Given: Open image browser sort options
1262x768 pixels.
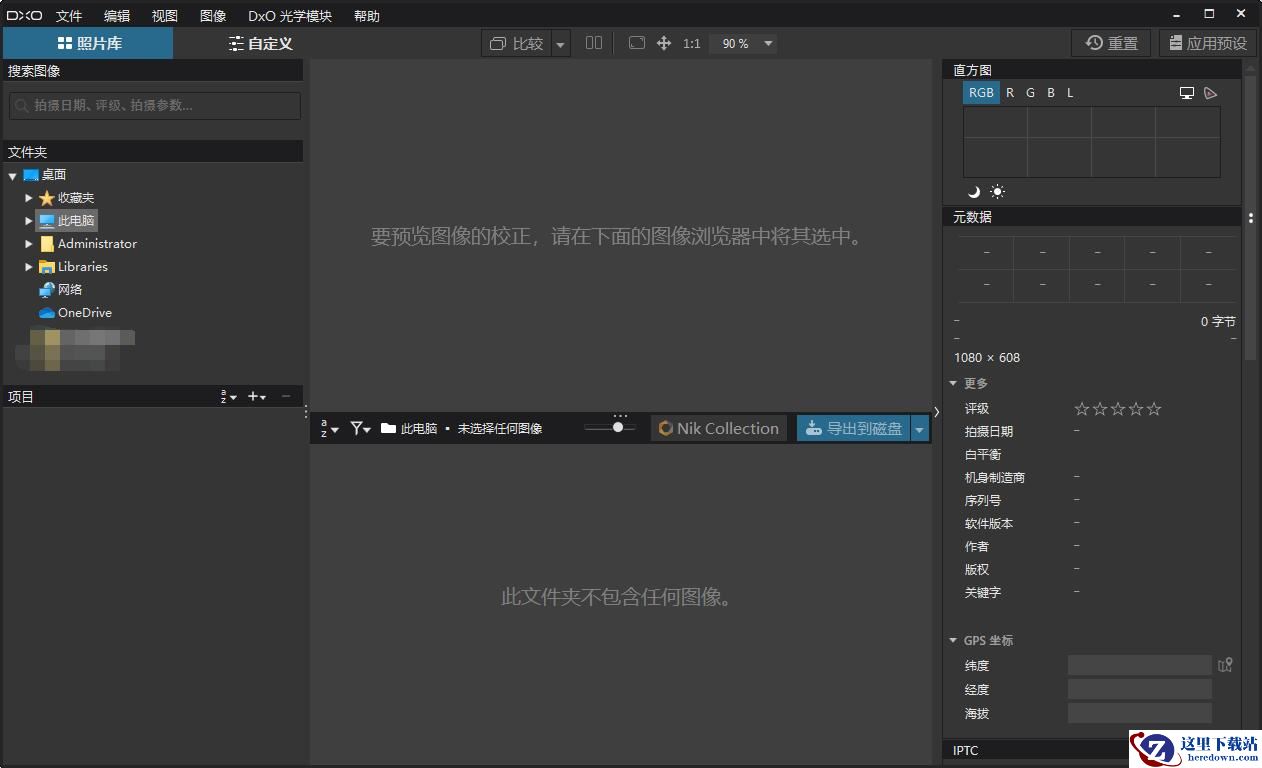Looking at the screenshot, I should point(329,429).
